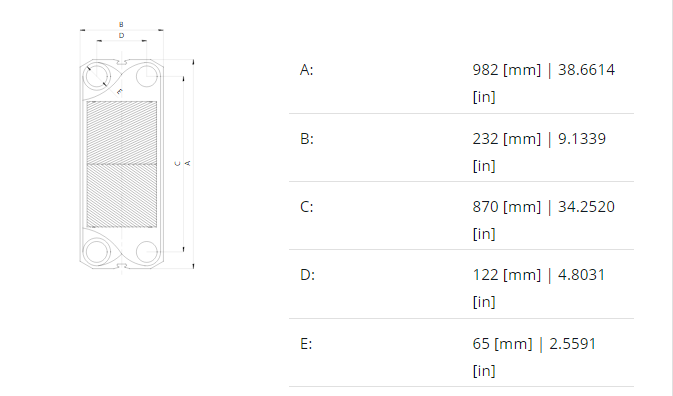Click the bottom-left port circle in the diagram
The width and height of the screenshot is (673, 396).
(97, 251)
